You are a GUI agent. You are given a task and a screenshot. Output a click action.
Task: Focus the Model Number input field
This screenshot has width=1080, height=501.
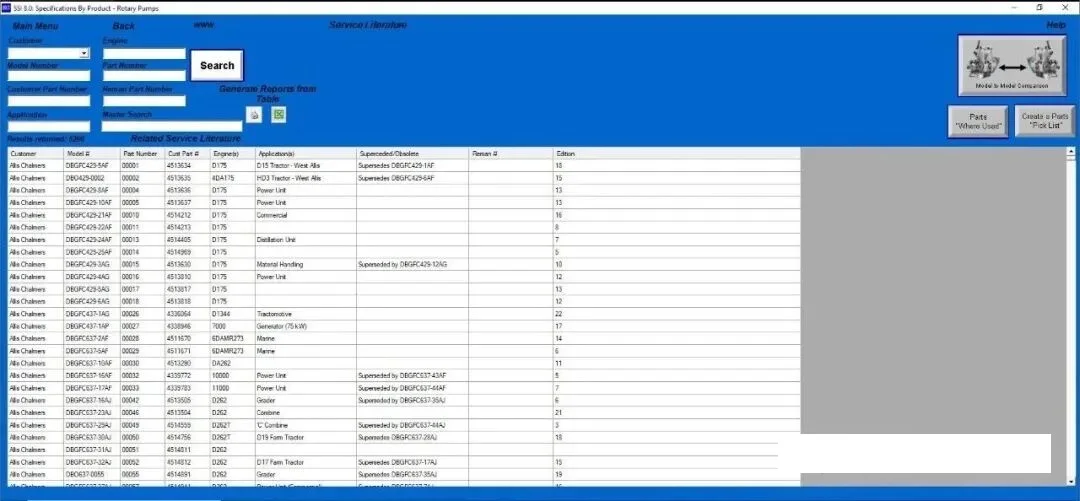(49, 76)
